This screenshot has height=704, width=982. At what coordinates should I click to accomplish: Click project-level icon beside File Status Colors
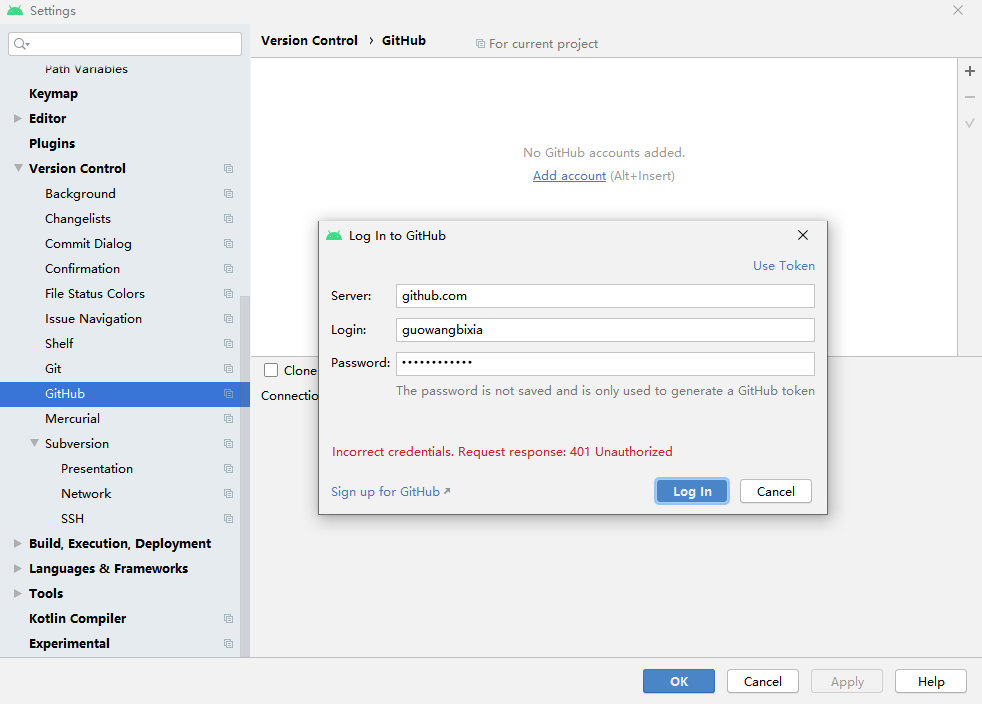(229, 294)
